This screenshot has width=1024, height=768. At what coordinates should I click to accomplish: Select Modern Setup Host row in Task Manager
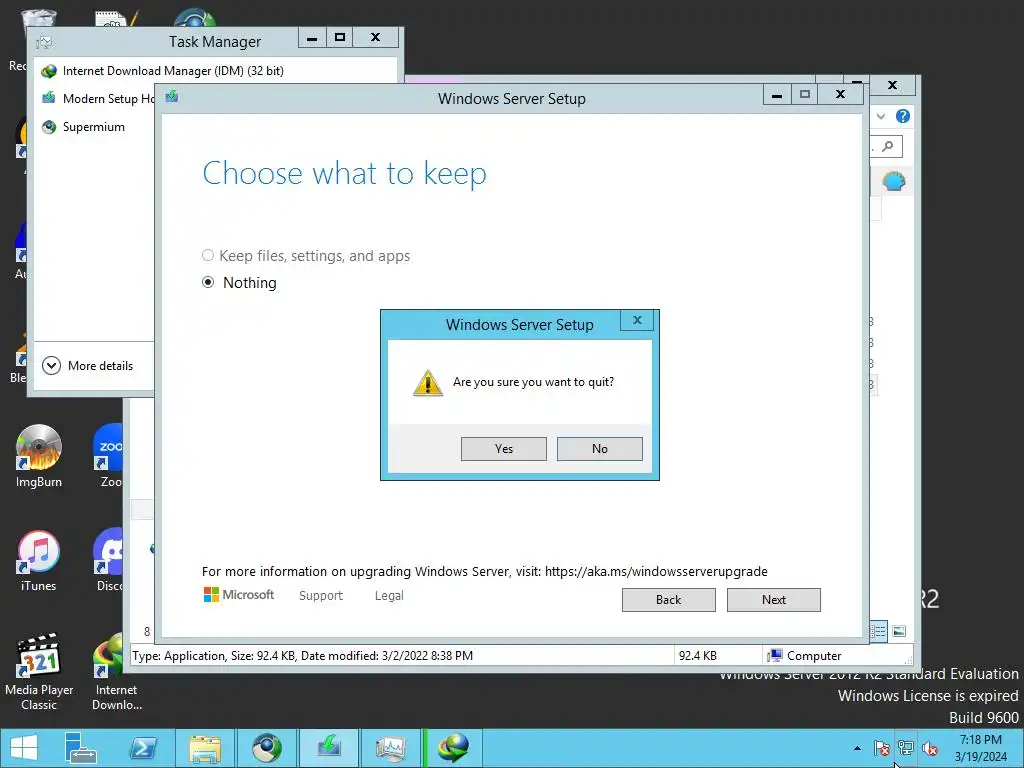click(97, 99)
